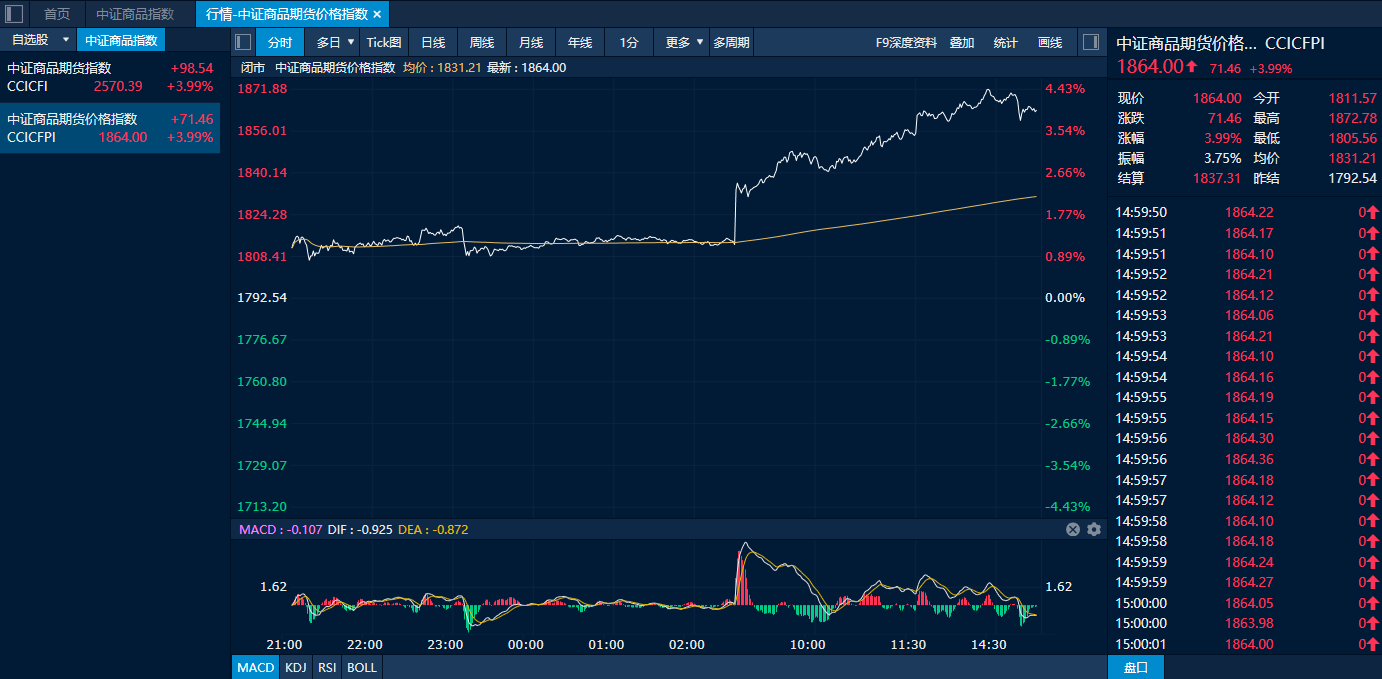This screenshot has width=1382, height=679.
Task: Close the 行情-中证商品期货价格指数 tab
Action: point(377,14)
